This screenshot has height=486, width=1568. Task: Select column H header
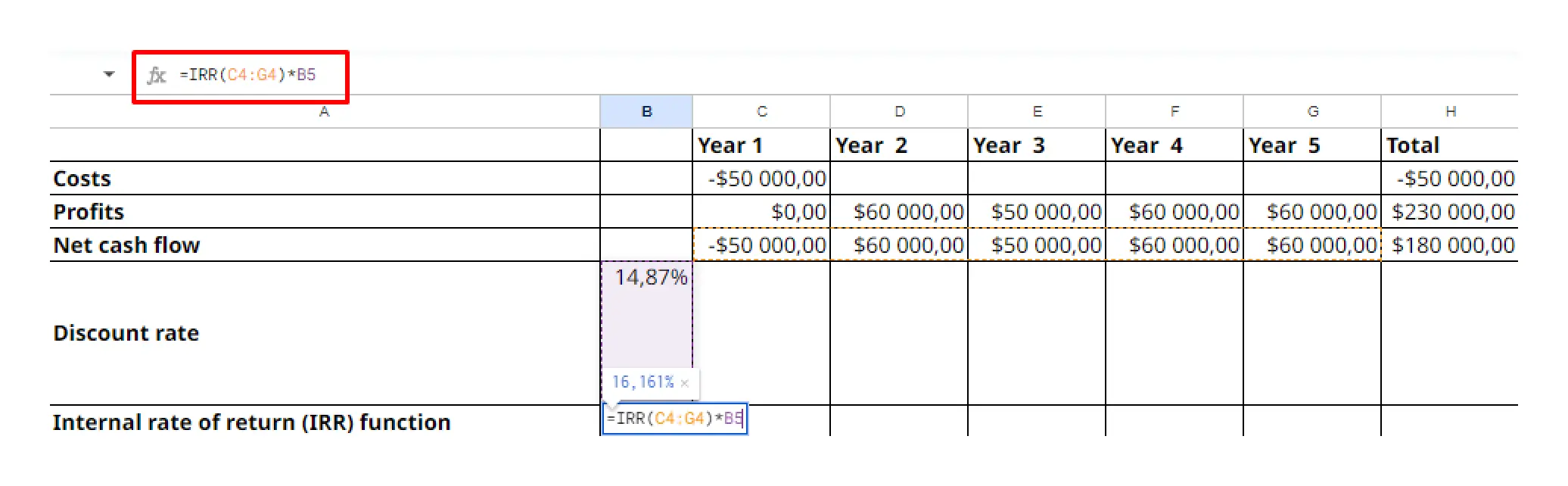[1450, 111]
